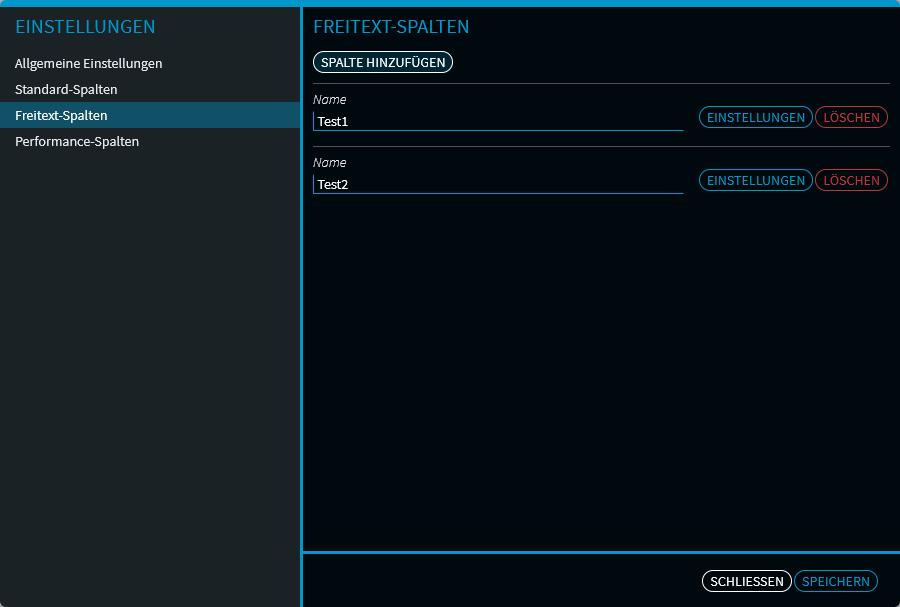Viewport: 900px width, 607px height.
Task: Save changes using the SPEICHERN button
Action: pos(835,581)
